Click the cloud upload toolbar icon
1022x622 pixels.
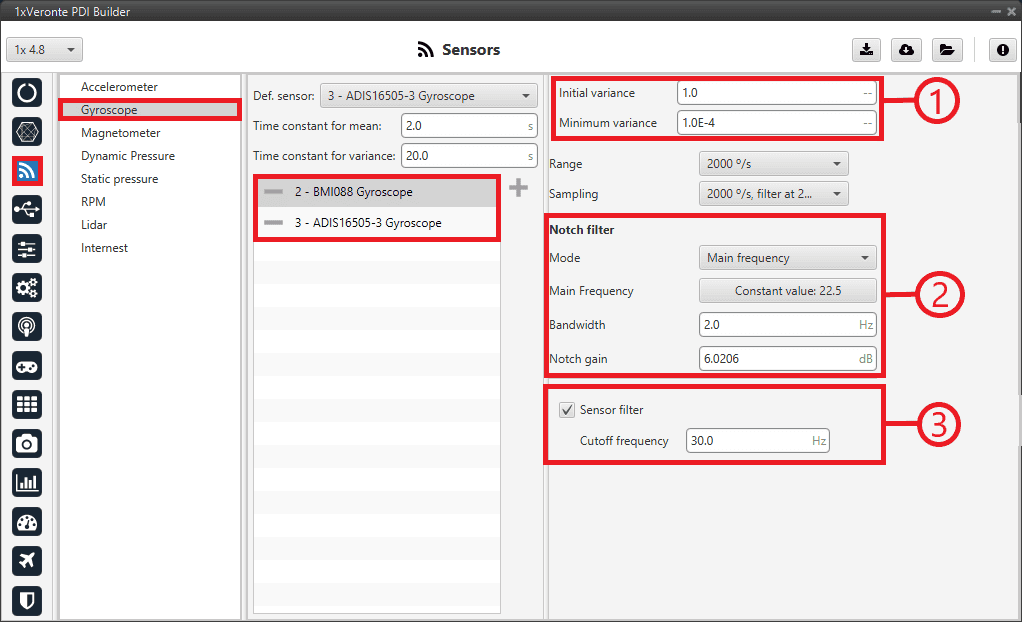[905, 50]
